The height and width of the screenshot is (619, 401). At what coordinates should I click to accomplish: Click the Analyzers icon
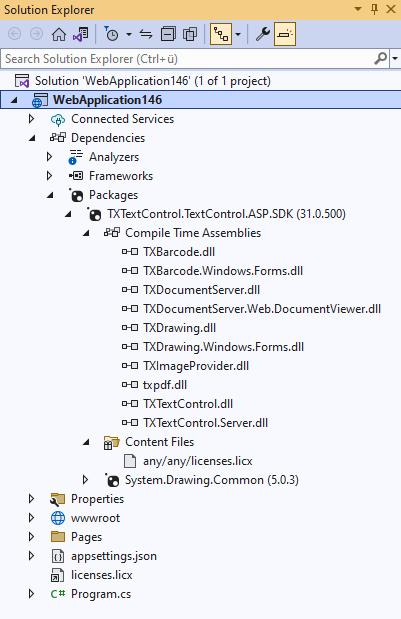[x=76, y=157]
